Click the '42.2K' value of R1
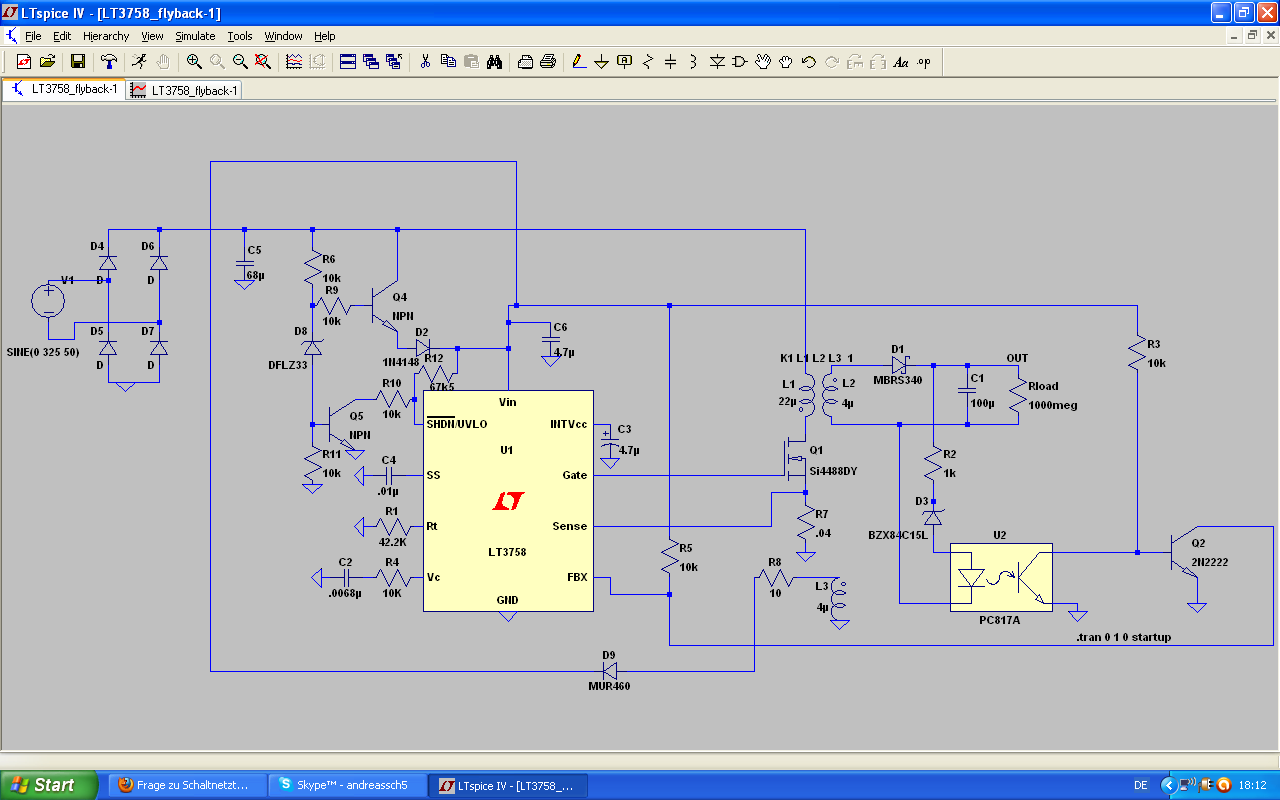Image resolution: width=1280 pixels, height=800 pixels. (x=391, y=542)
